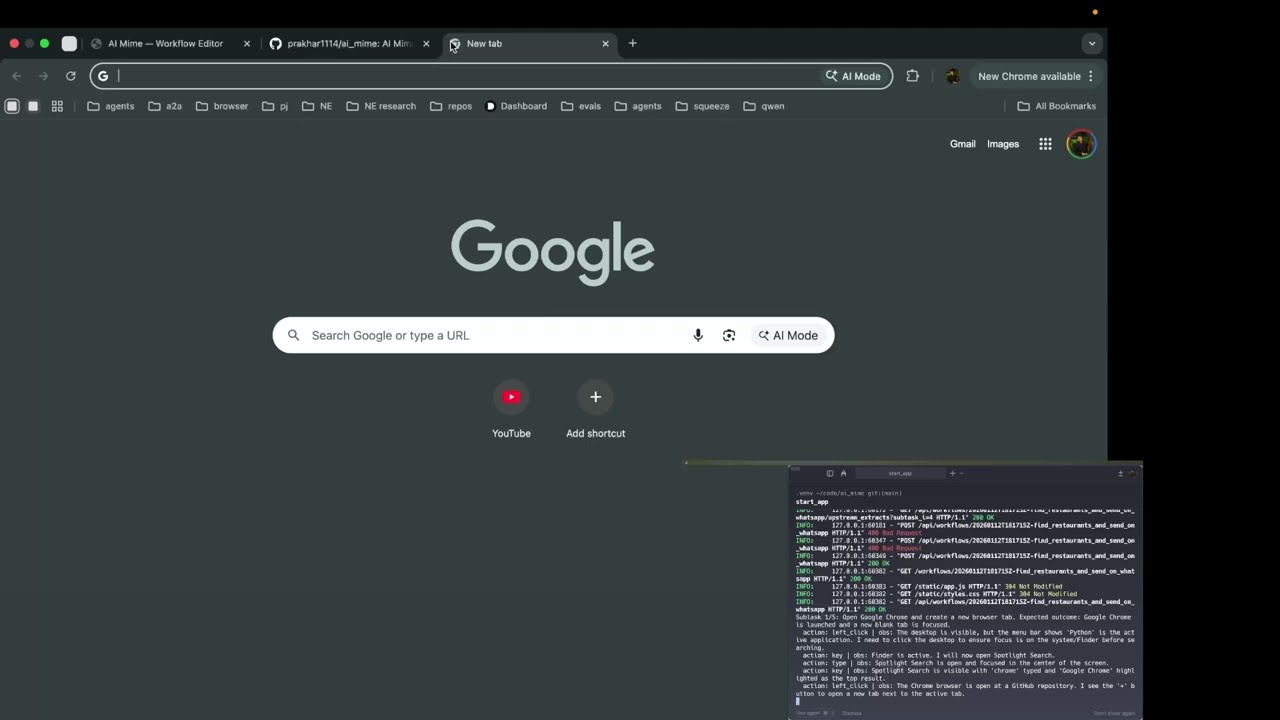Open the repos bookmark folder
Image resolution: width=1280 pixels, height=720 pixels.
pyautogui.click(x=451, y=106)
